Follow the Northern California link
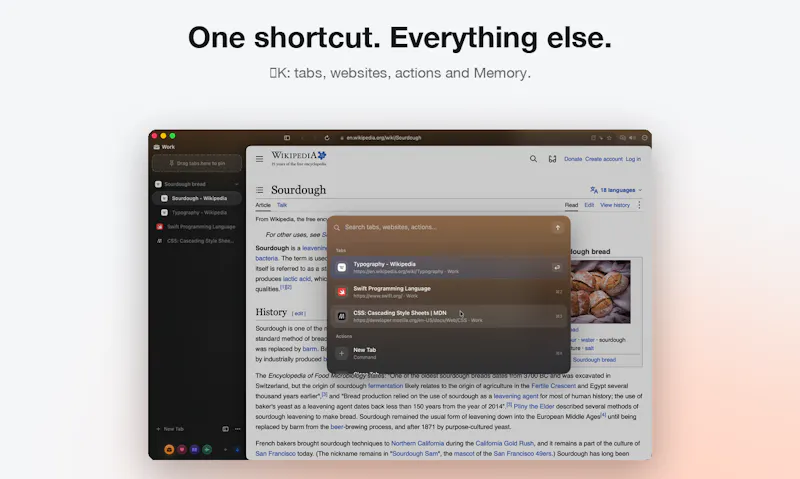Viewport: 800px width, 479px height. pyautogui.click(x=417, y=444)
